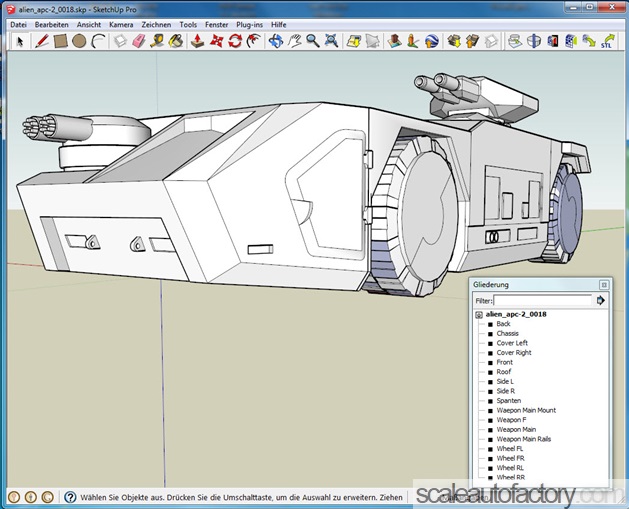Click the Get Models download icon
Screen dimensions: 629x509
pos(454,41)
